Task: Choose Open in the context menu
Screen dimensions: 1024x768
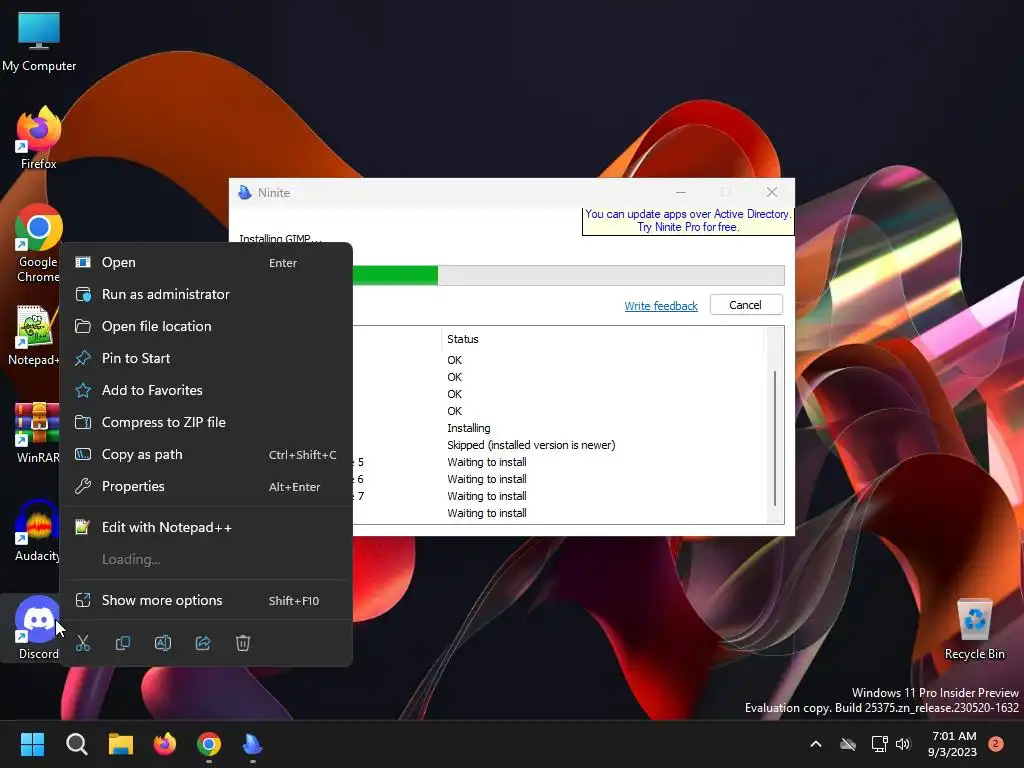Action: point(206,263)
